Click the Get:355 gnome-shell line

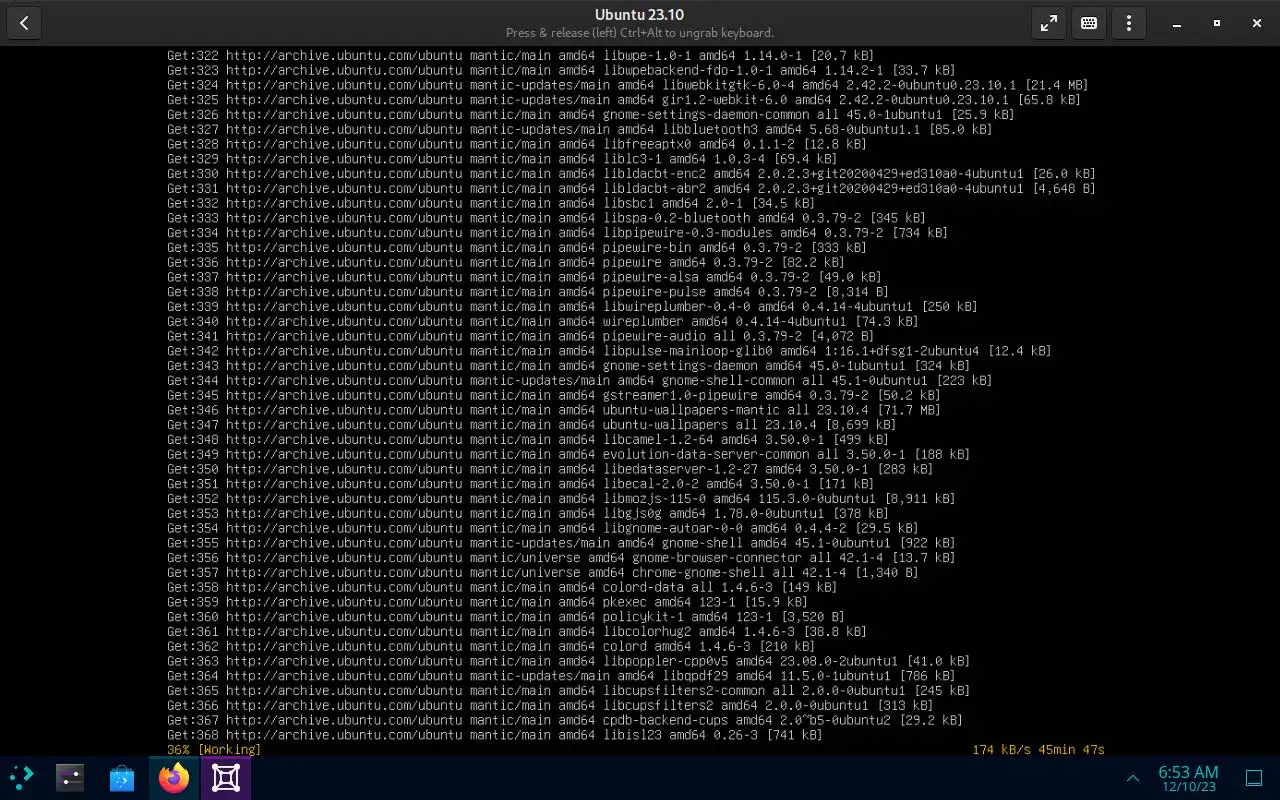click(x=561, y=543)
